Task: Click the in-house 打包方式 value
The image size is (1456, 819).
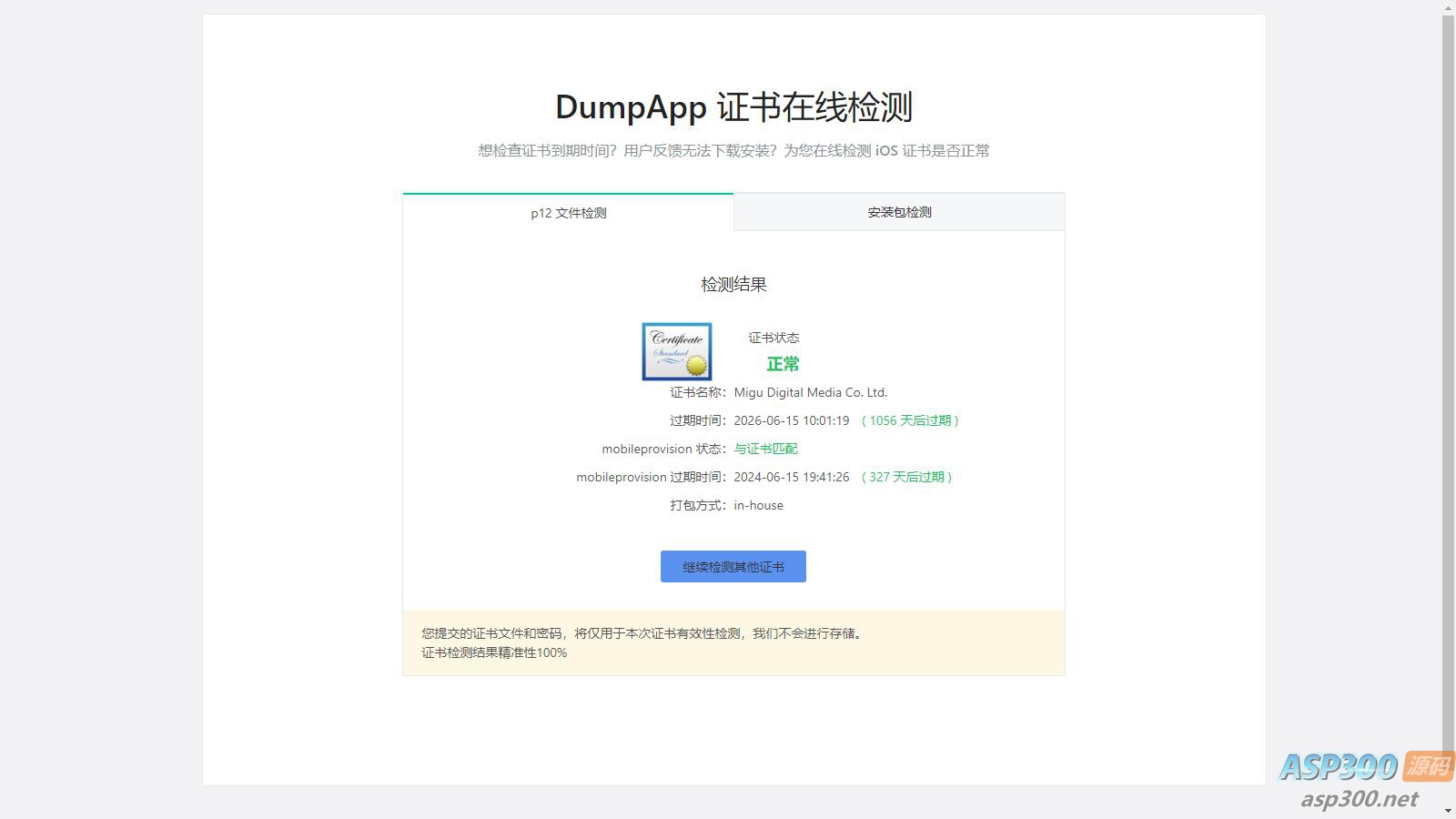Action: [758, 505]
